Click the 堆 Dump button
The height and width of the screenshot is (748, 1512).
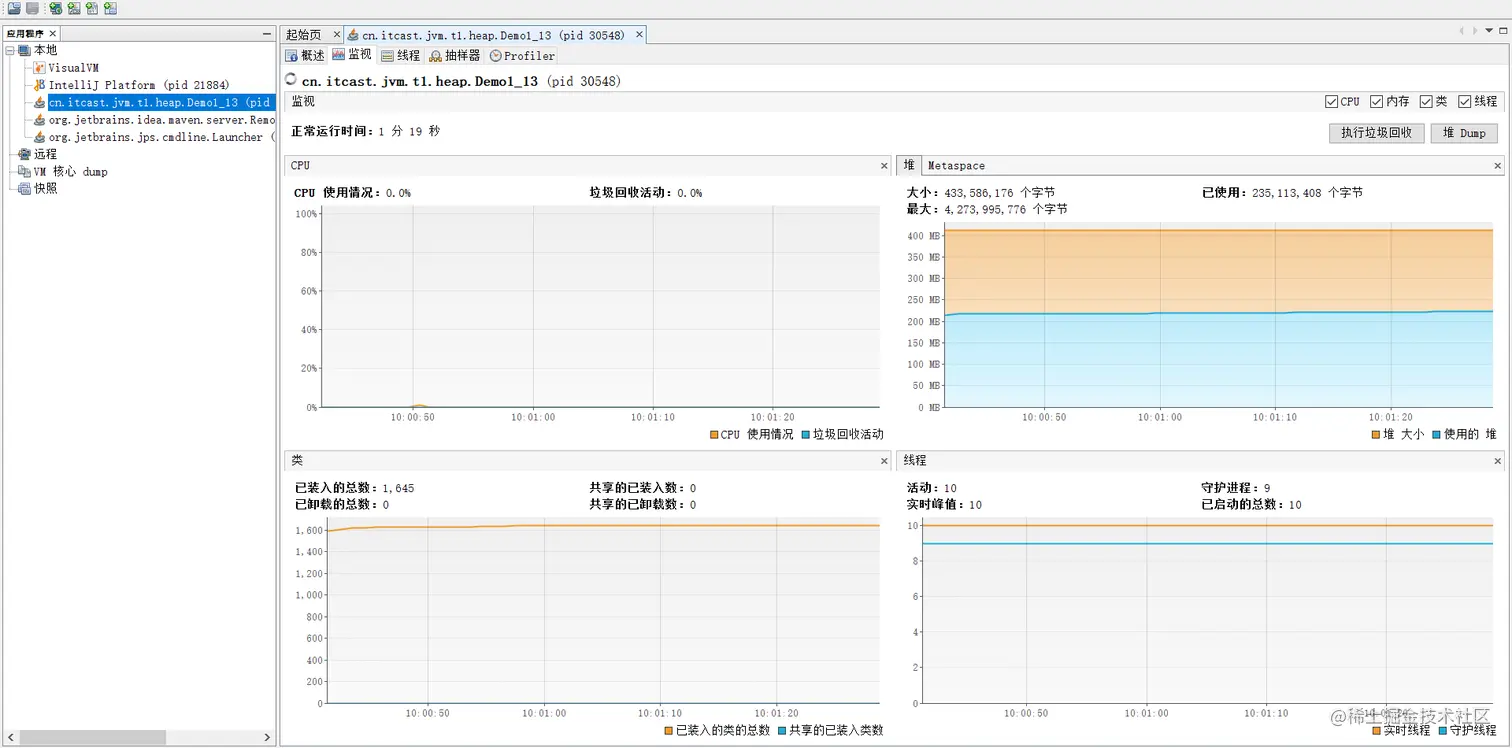tap(1465, 133)
